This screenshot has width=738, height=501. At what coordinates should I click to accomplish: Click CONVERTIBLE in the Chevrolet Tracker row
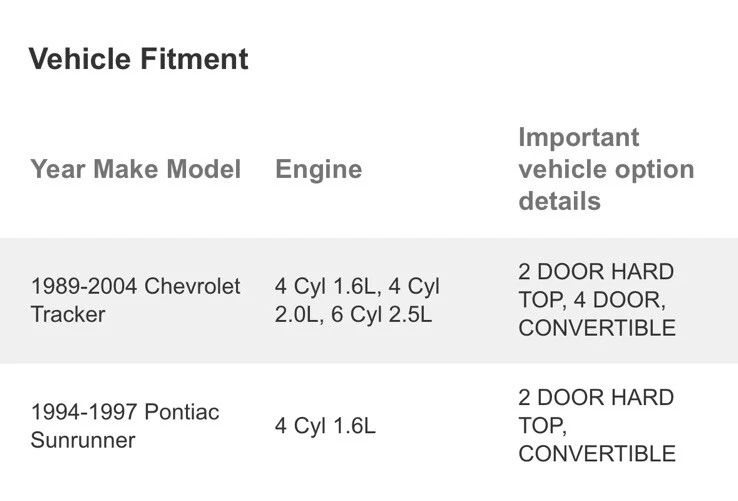[x=597, y=328]
